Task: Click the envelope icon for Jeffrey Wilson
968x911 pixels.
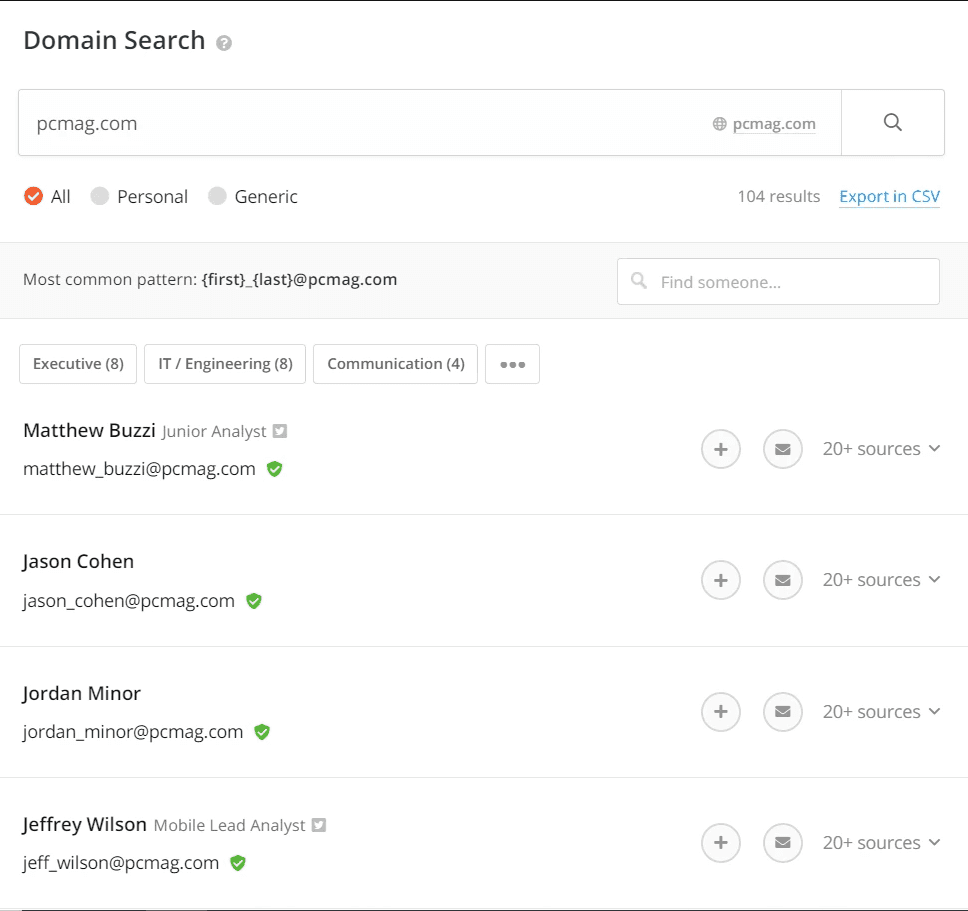Action: point(783,843)
